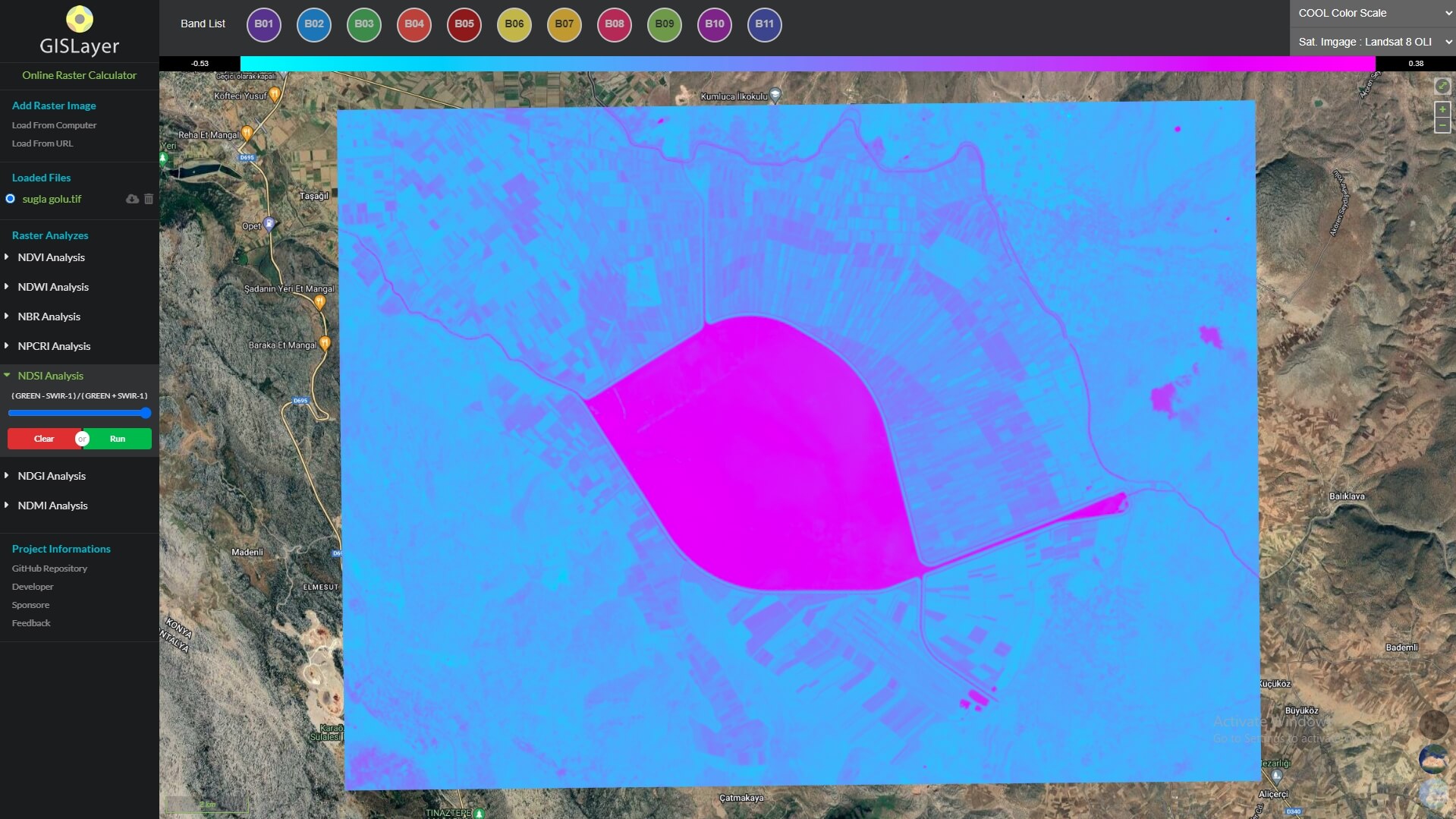Click the Band List label
The height and width of the screenshot is (819, 1456).
[x=203, y=24]
